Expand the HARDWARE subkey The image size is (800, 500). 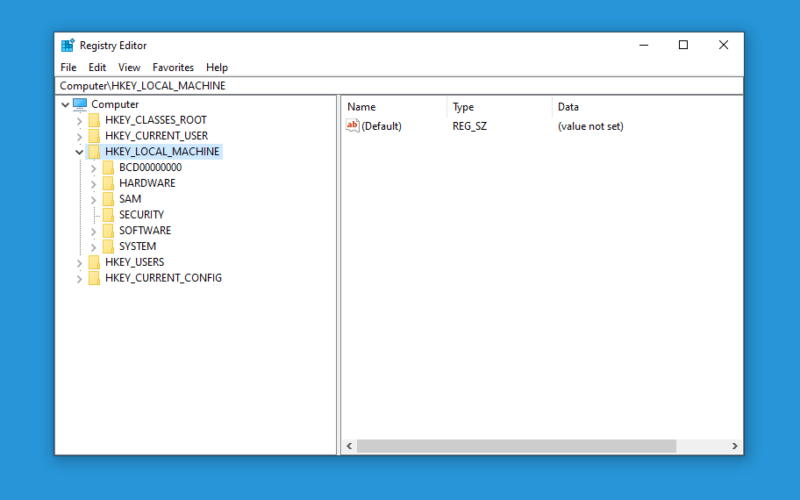tap(93, 184)
